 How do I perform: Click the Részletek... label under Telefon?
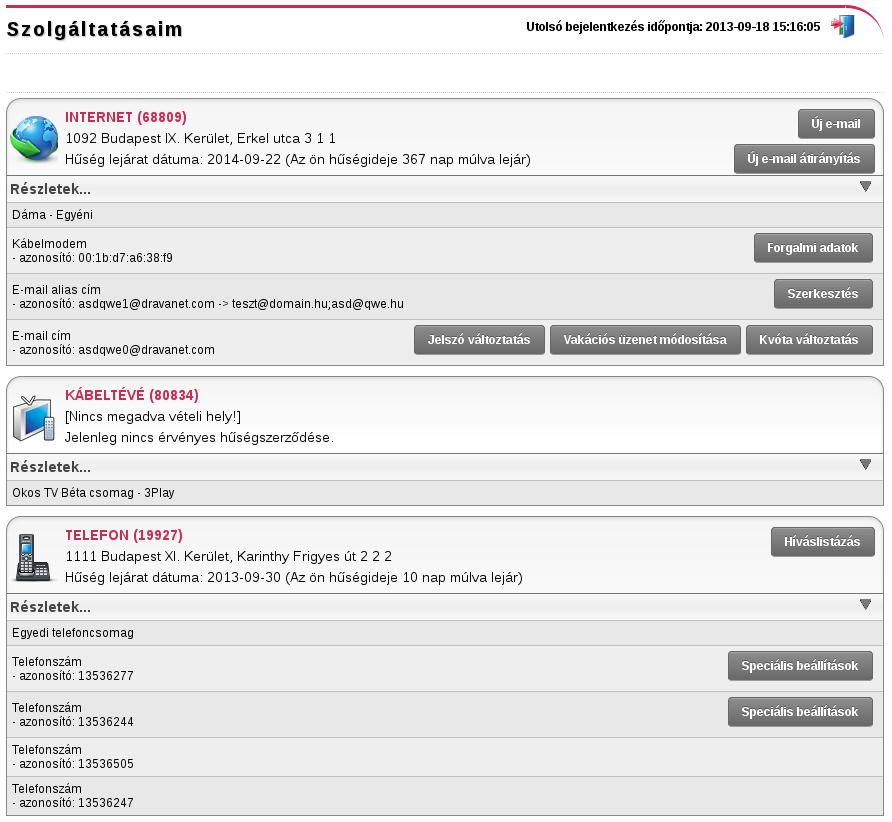50,607
